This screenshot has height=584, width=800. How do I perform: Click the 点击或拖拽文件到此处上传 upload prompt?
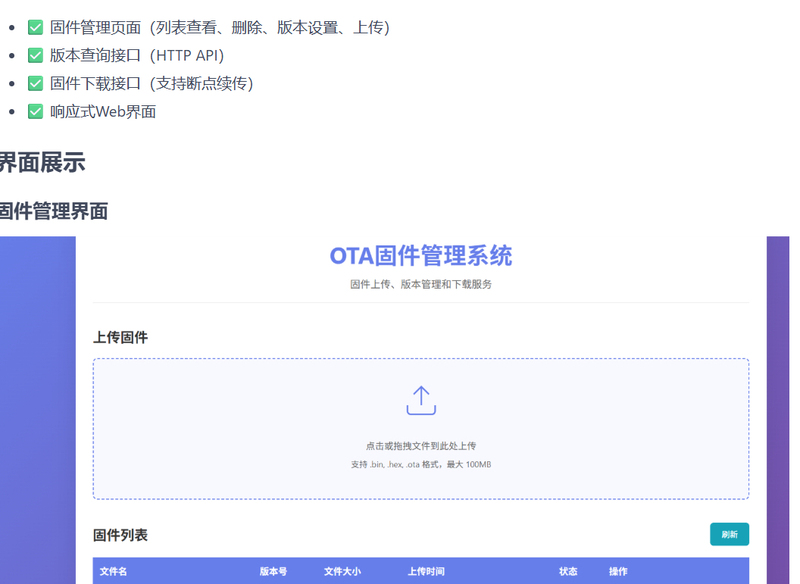(x=421, y=446)
